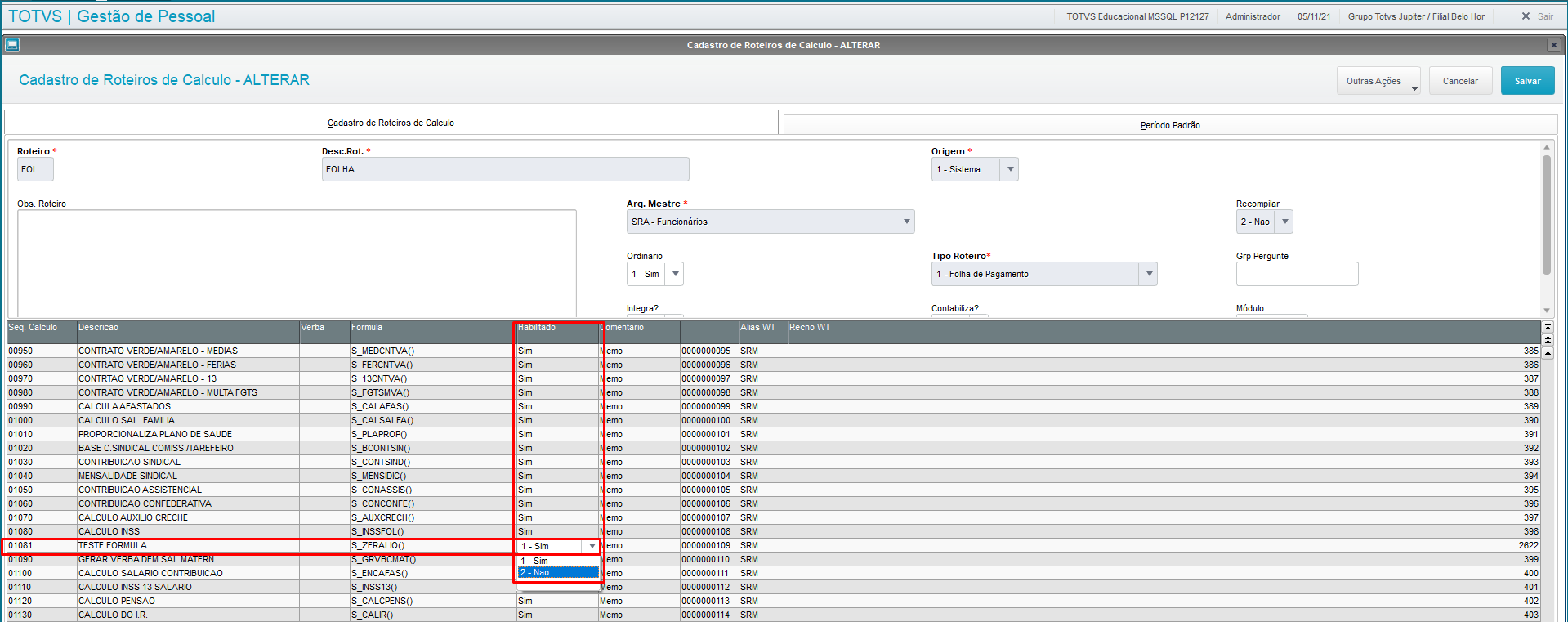
Task: Select row CONTRATO VERDE/AMARELO - FERIAS
Action: click(773, 365)
